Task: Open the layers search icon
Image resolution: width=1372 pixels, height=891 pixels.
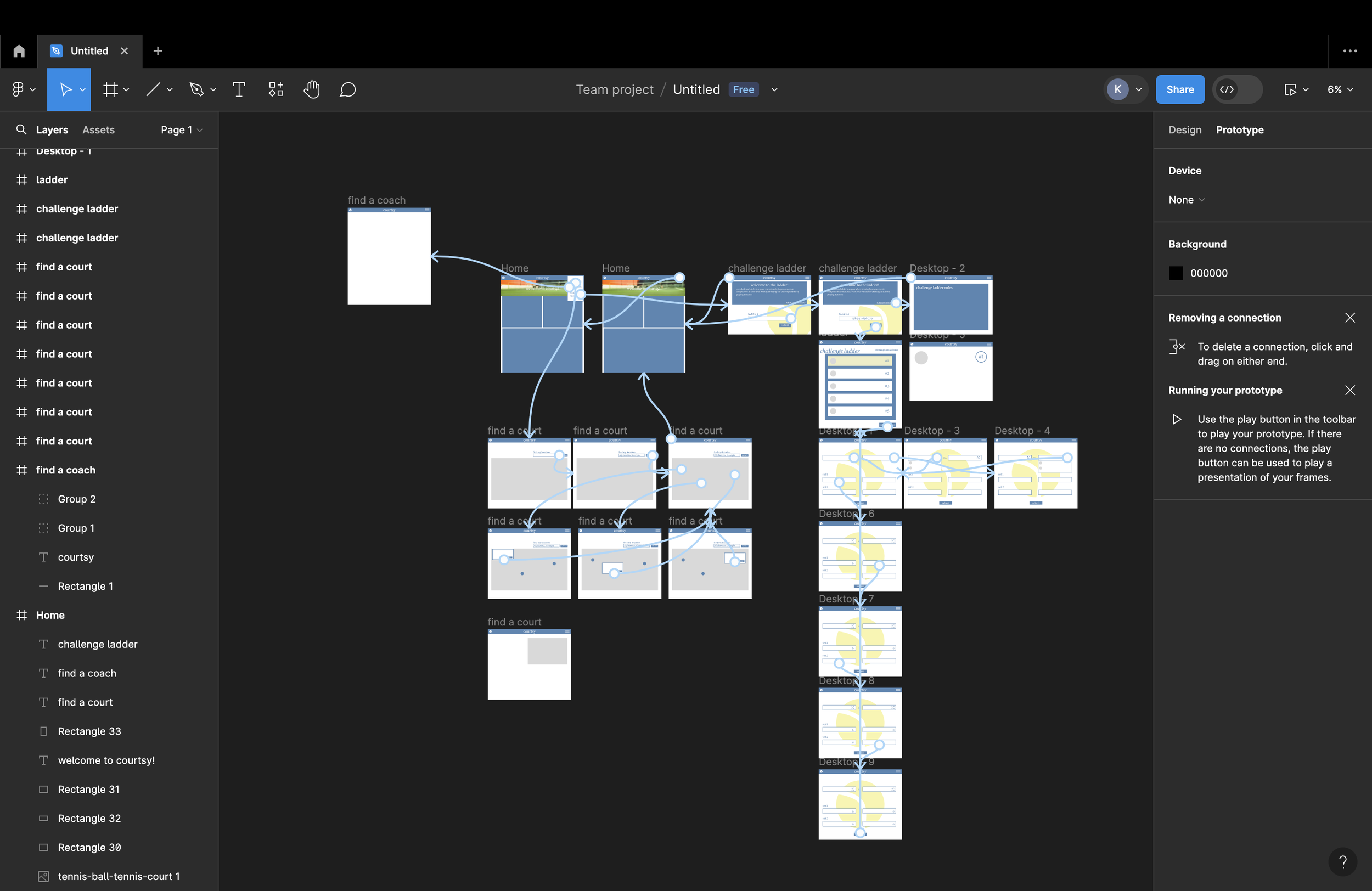Action: coord(21,129)
